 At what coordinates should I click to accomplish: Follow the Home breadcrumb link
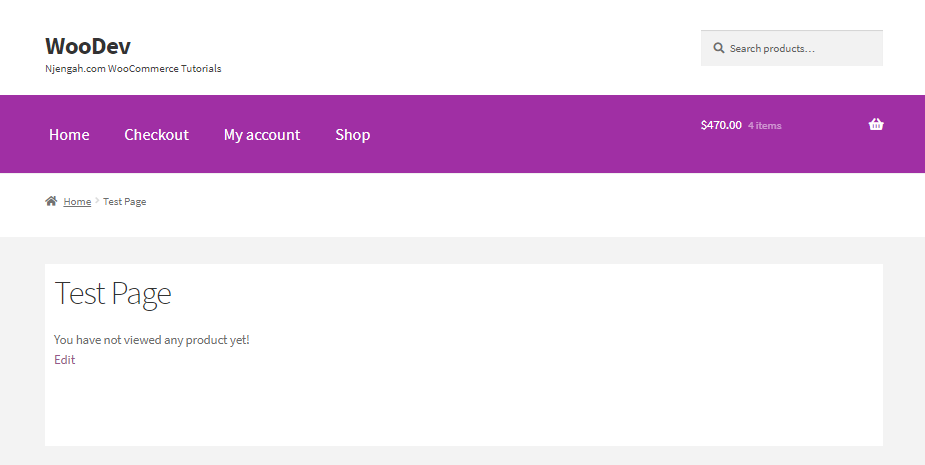(x=77, y=201)
